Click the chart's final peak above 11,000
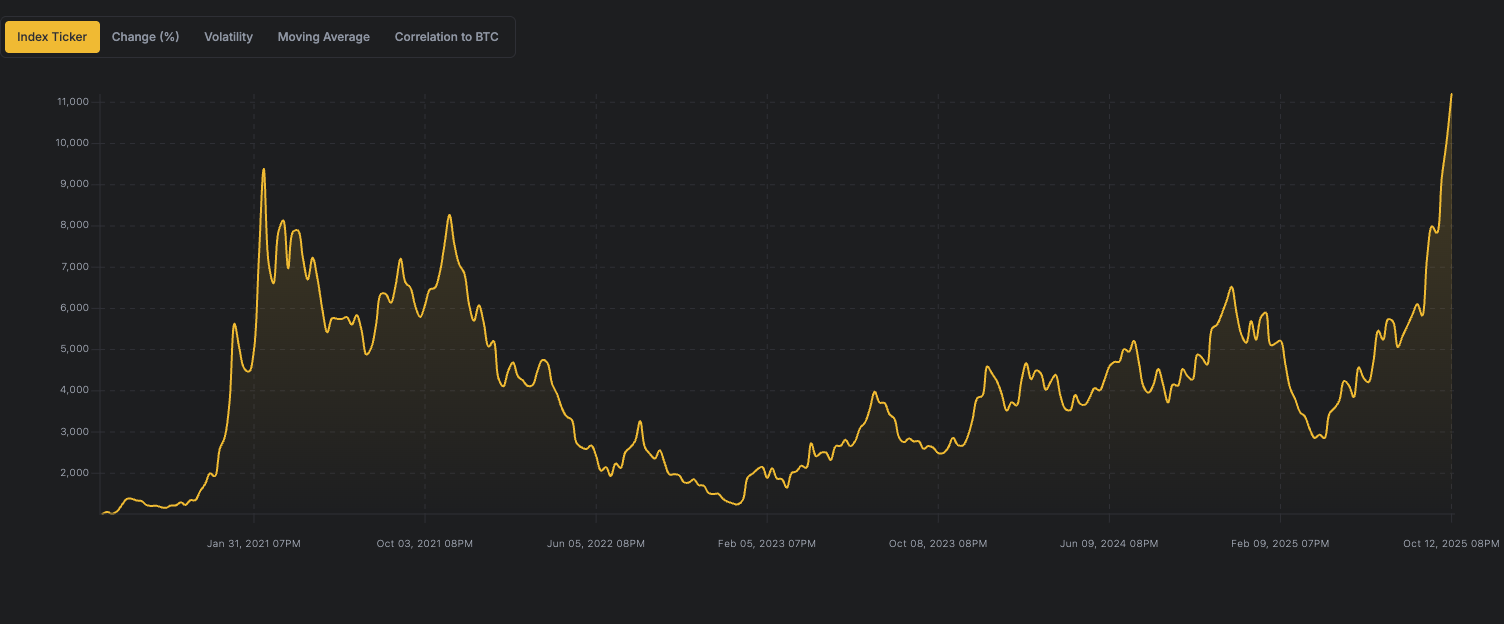 [1451, 95]
